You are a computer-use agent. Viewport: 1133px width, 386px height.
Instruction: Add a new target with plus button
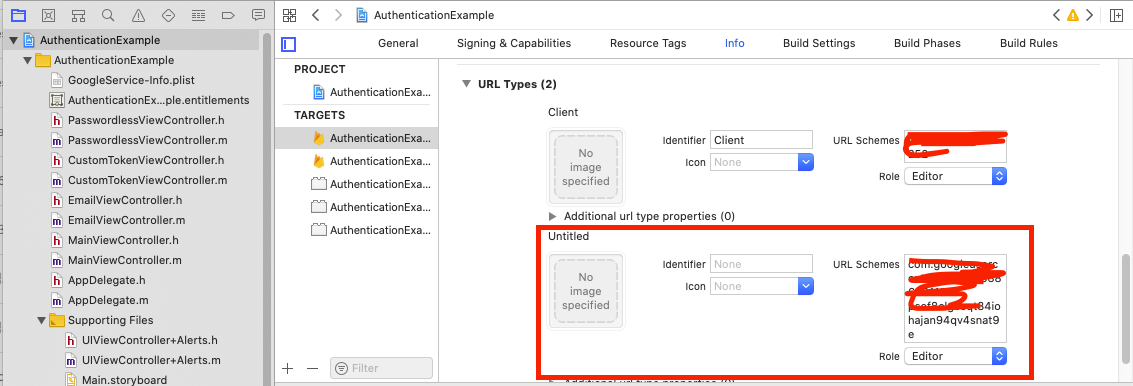[x=288, y=368]
